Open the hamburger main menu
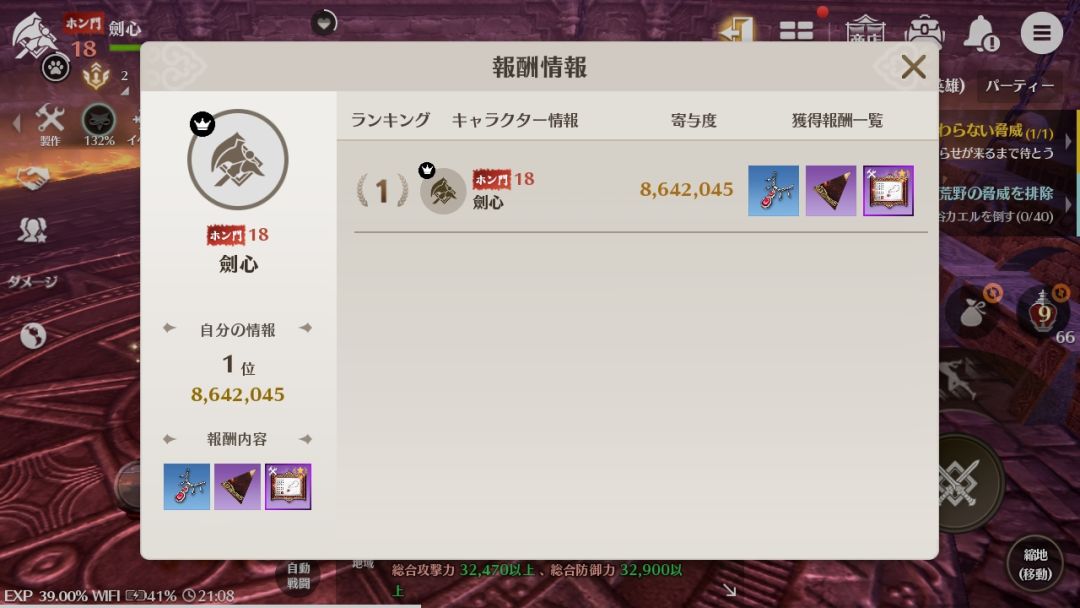Viewport: 1080px width, 608px height. coord(1041,32)
